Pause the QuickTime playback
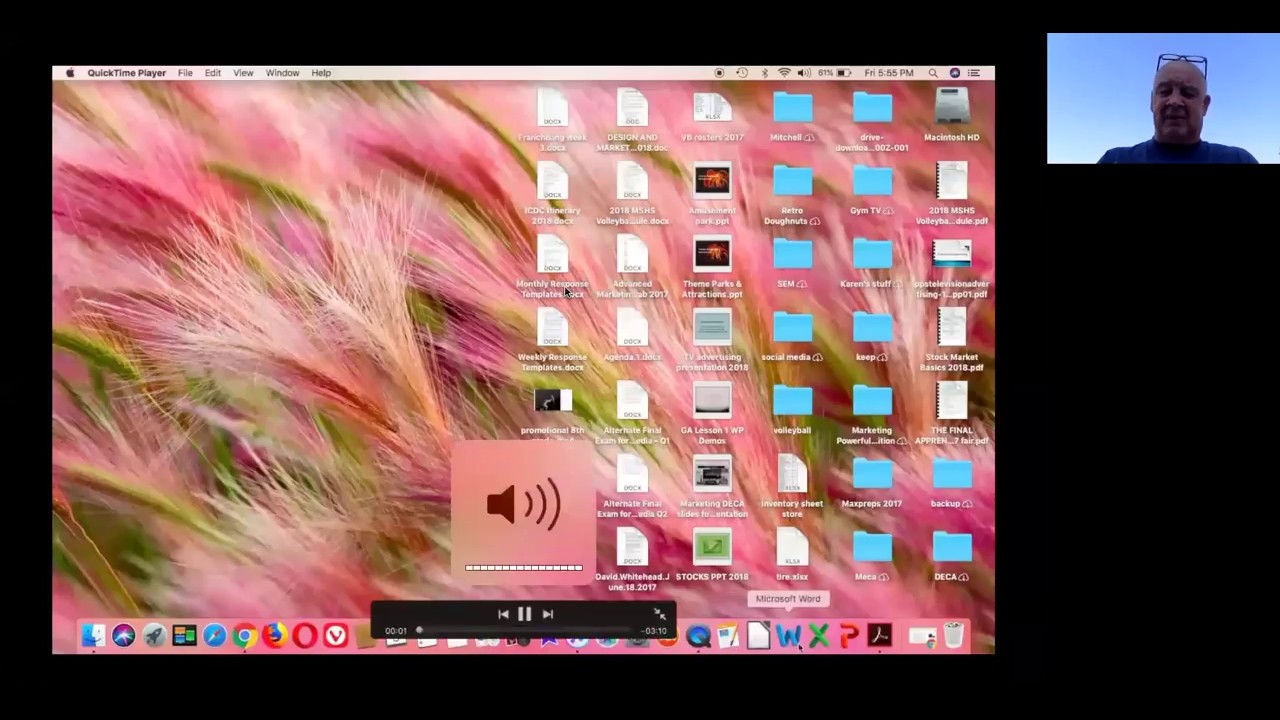The width and height of the screenshot is (1280, 720). (x=524, y=614)
